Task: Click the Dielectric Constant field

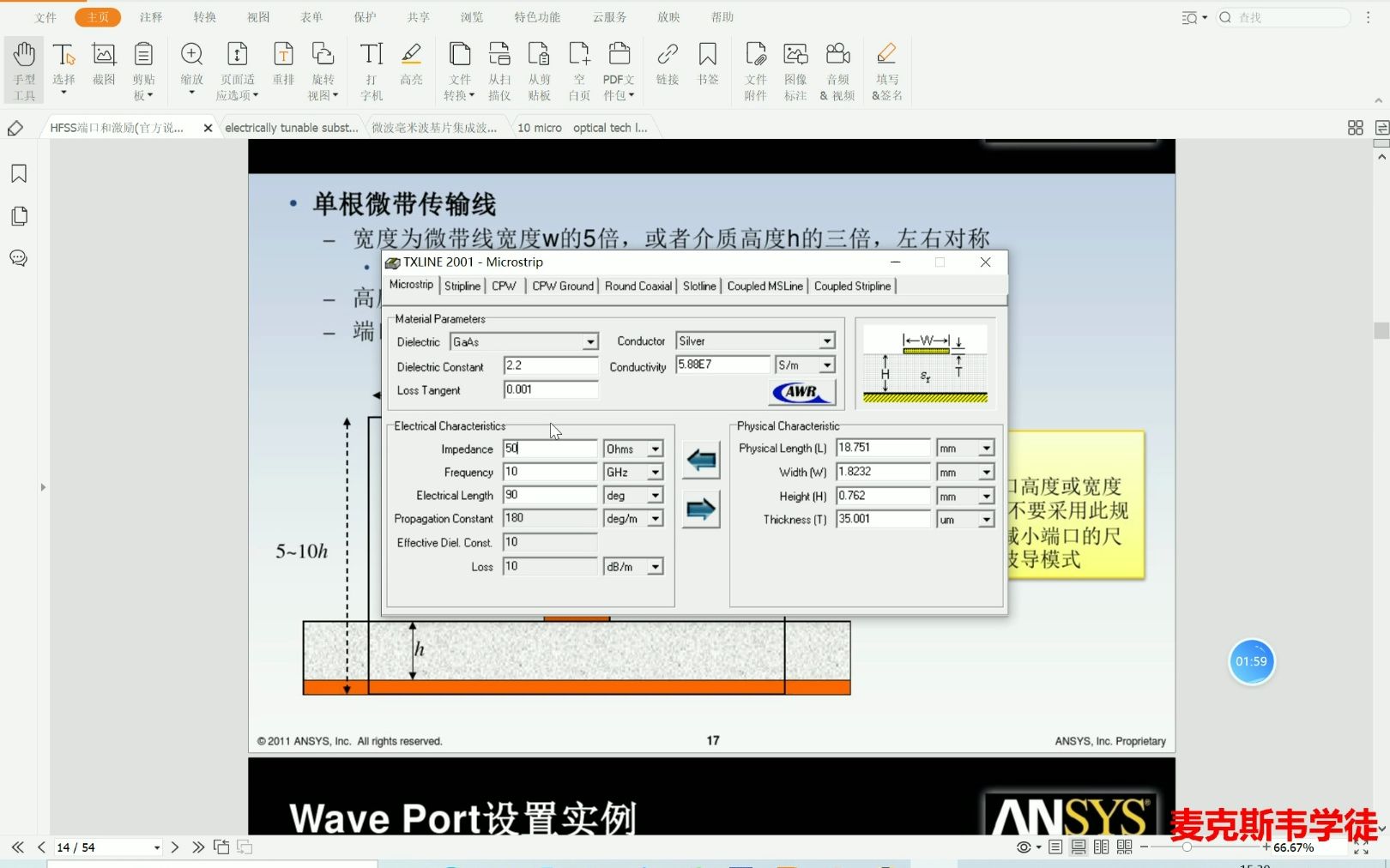Action: coord(550,365)
